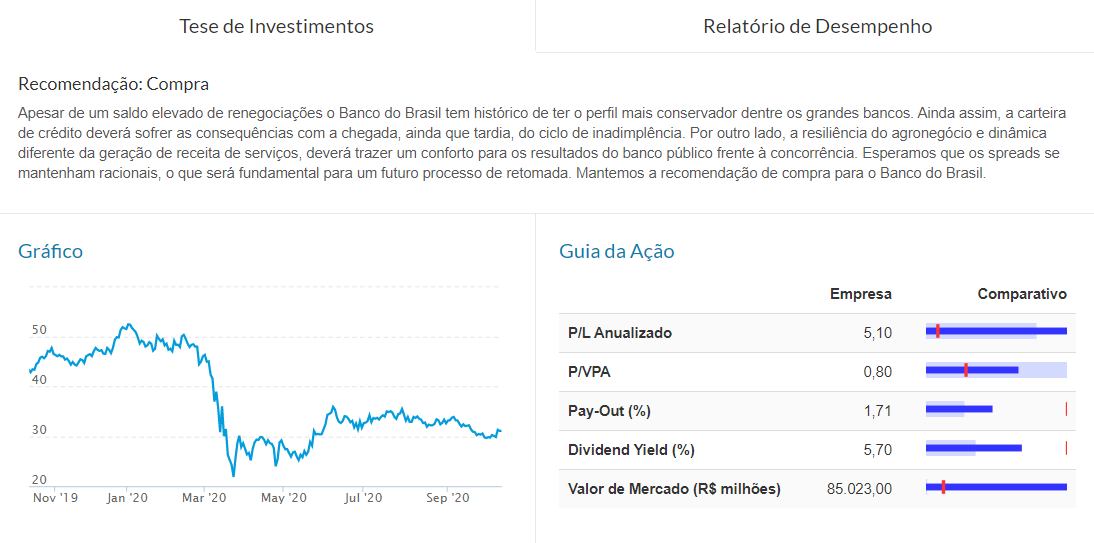Click red marker on P/VPA bar
The image size is (1094, 543).
(966, 370)
